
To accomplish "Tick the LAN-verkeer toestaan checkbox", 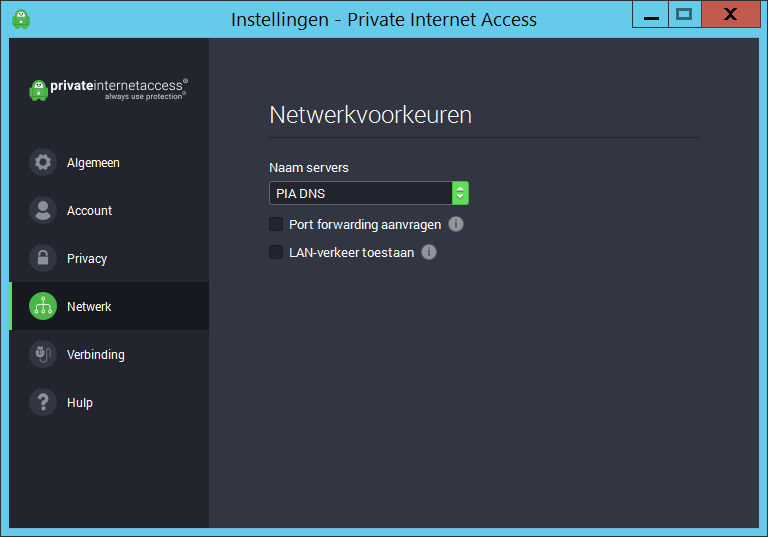I will pyautogui.click(x=276, y=252).
